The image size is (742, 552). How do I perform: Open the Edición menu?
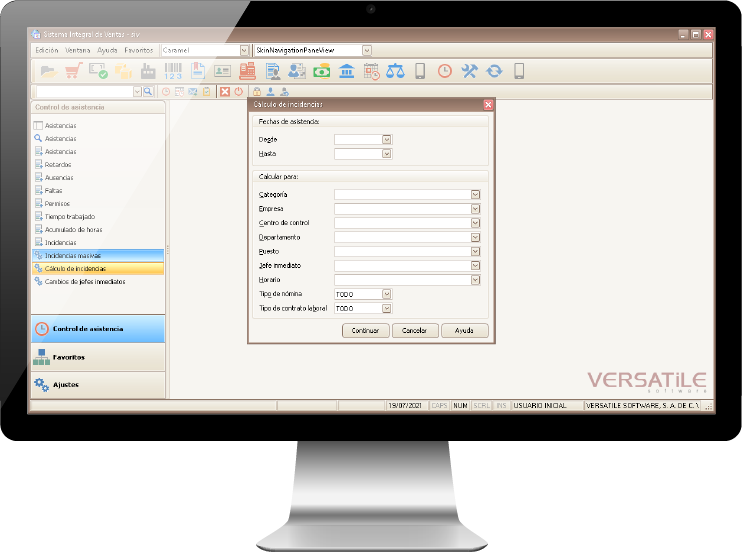click(x=47, y=50)
